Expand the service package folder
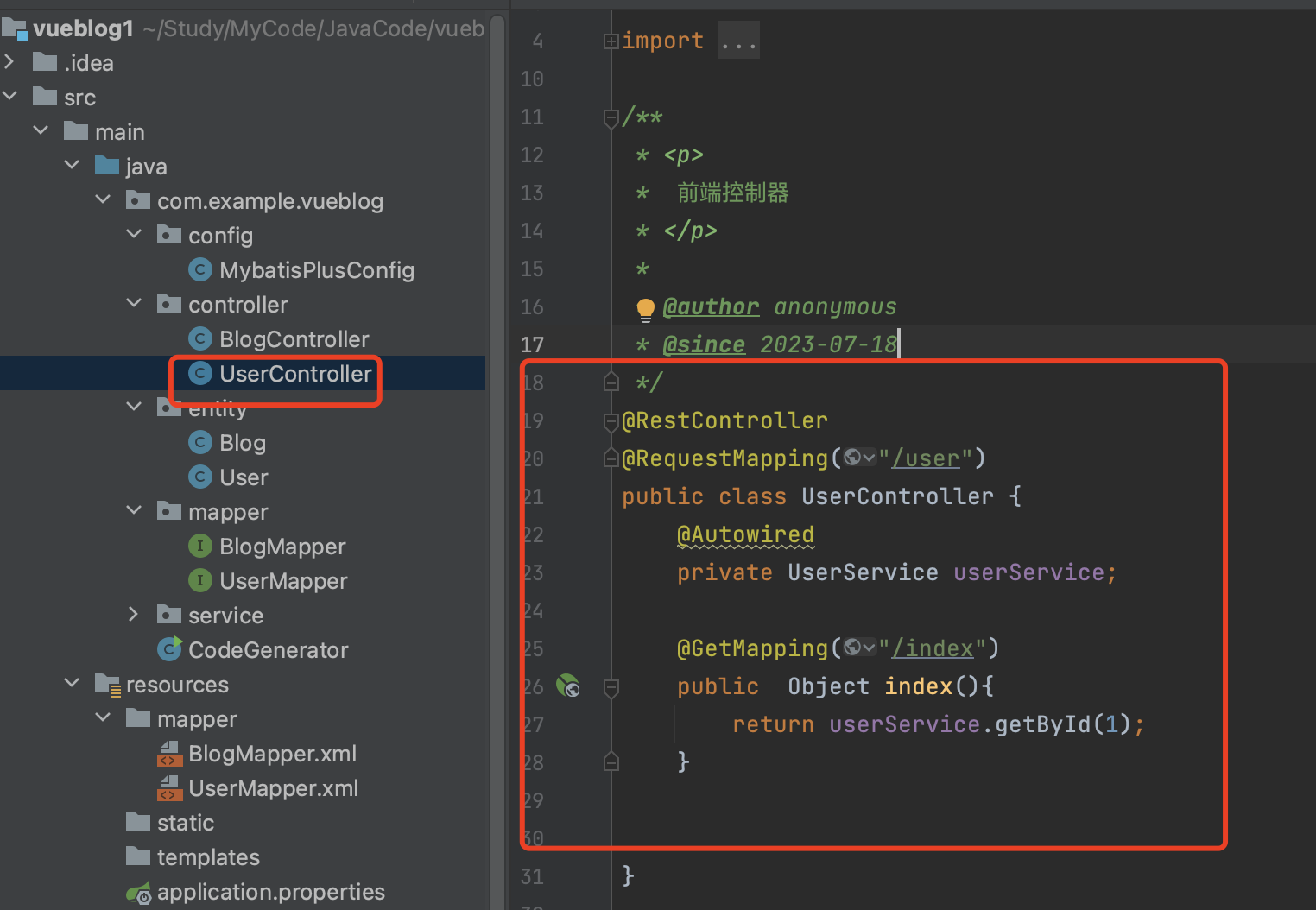 coord(133,615)
